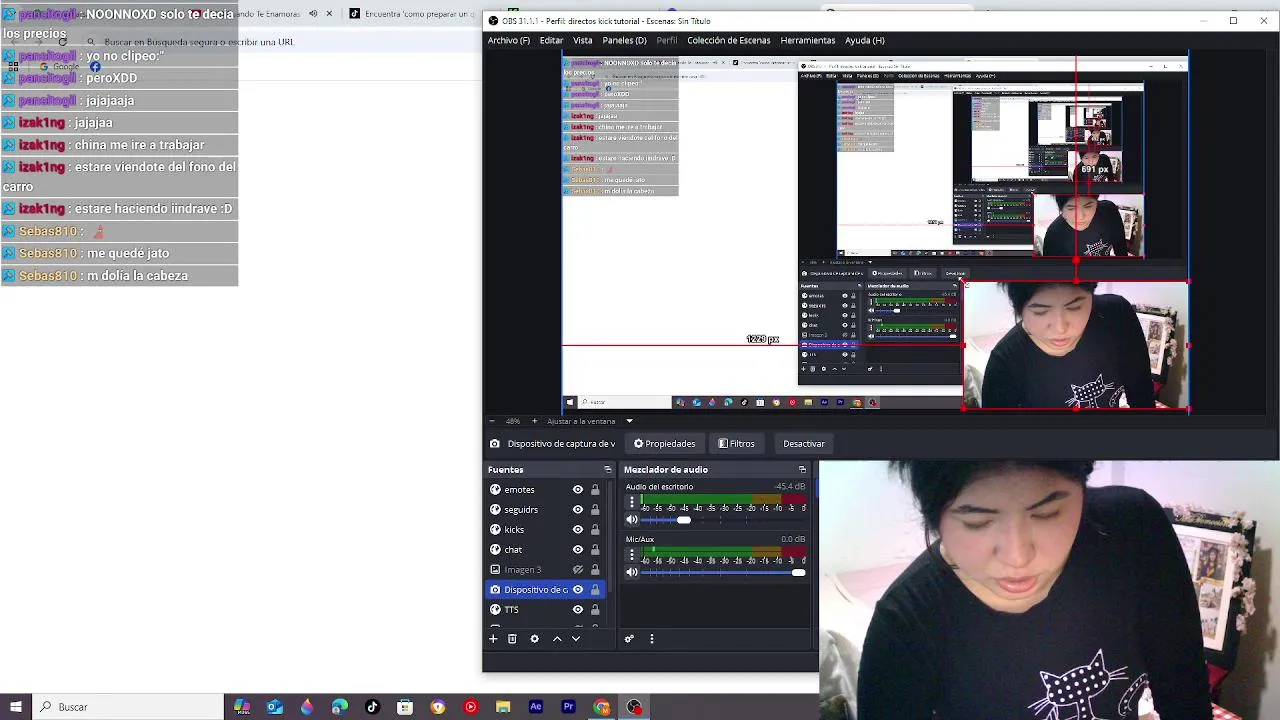The width and height of the screenshot is (1280, 720).
Task: Add a new source with the plus icon
Action: 493,639
